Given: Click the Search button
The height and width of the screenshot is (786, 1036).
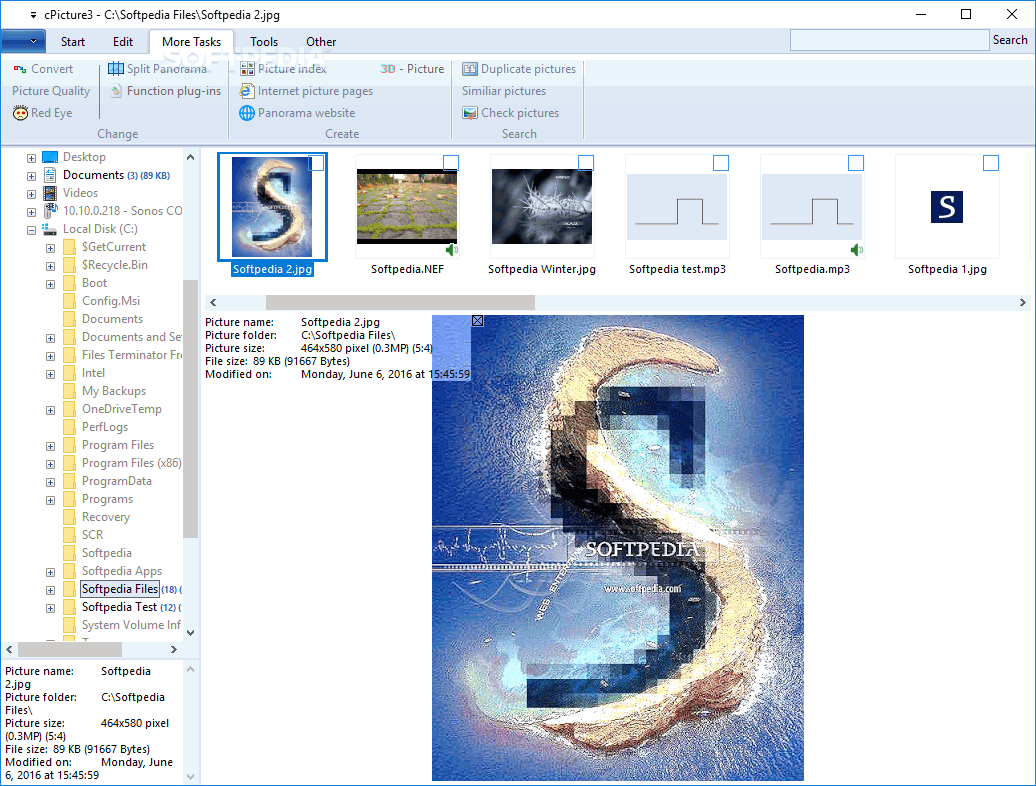Looking at the screenshot, I should click(1010, 40).
